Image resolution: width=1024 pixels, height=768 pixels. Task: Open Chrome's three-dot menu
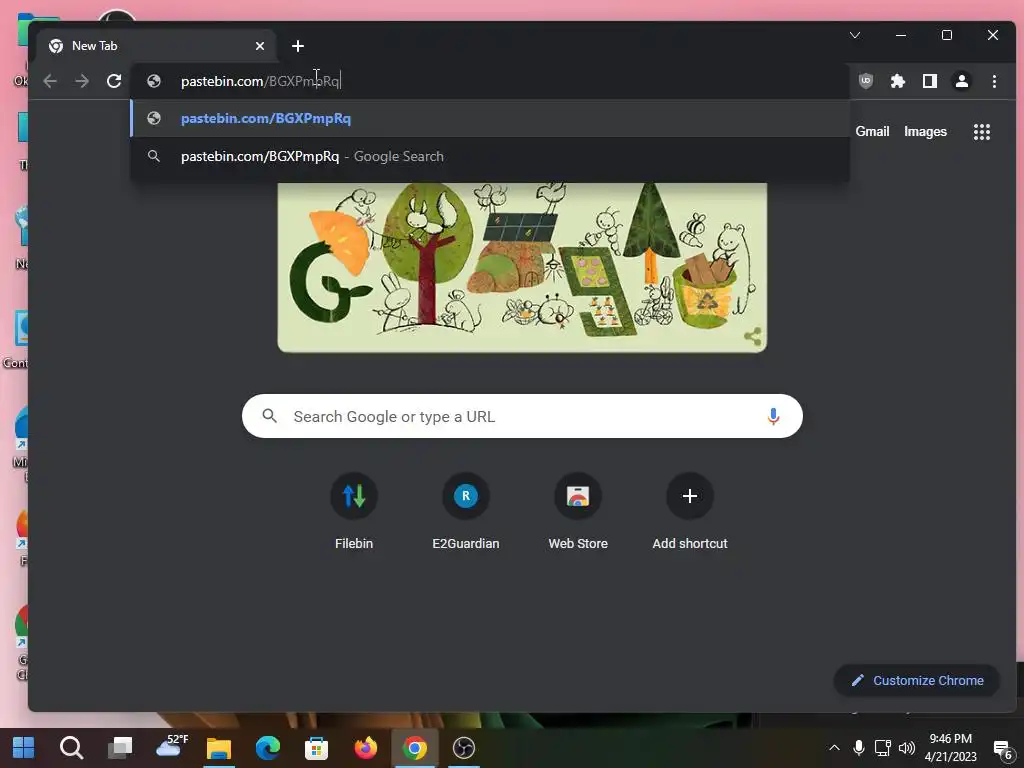point(994,81)
